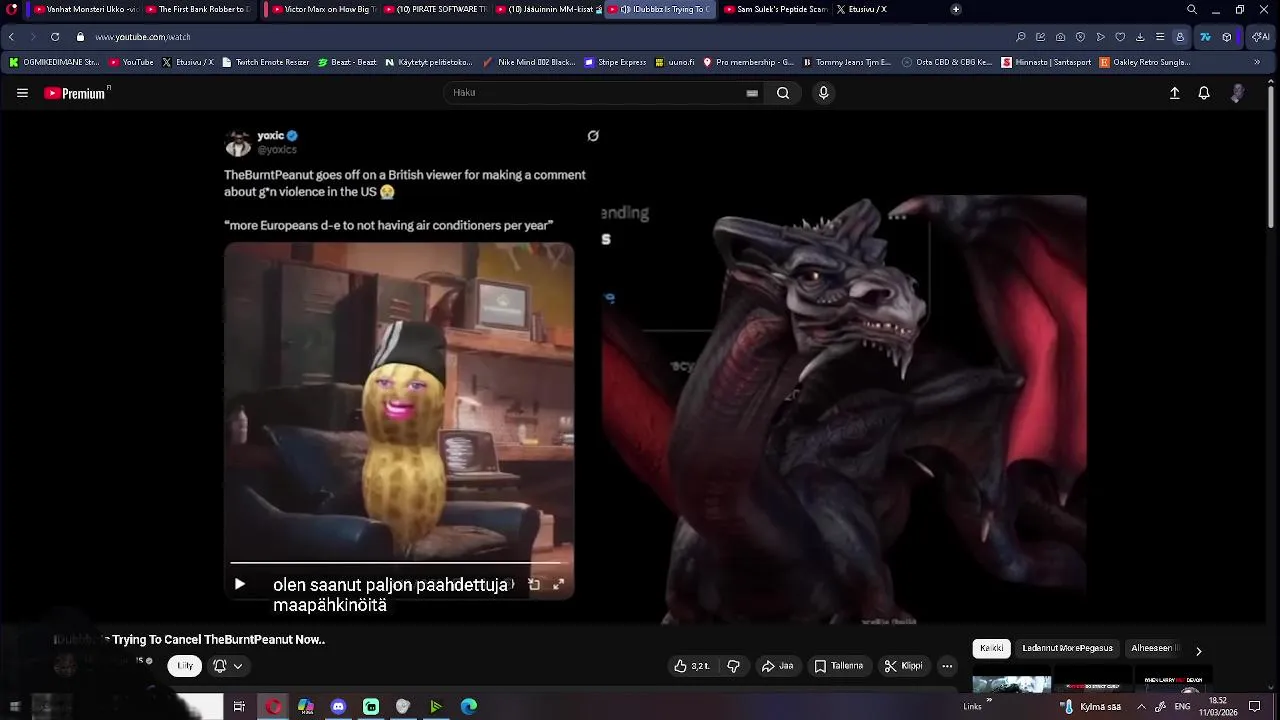Open the taskbar clock and date

(1217, 706)
